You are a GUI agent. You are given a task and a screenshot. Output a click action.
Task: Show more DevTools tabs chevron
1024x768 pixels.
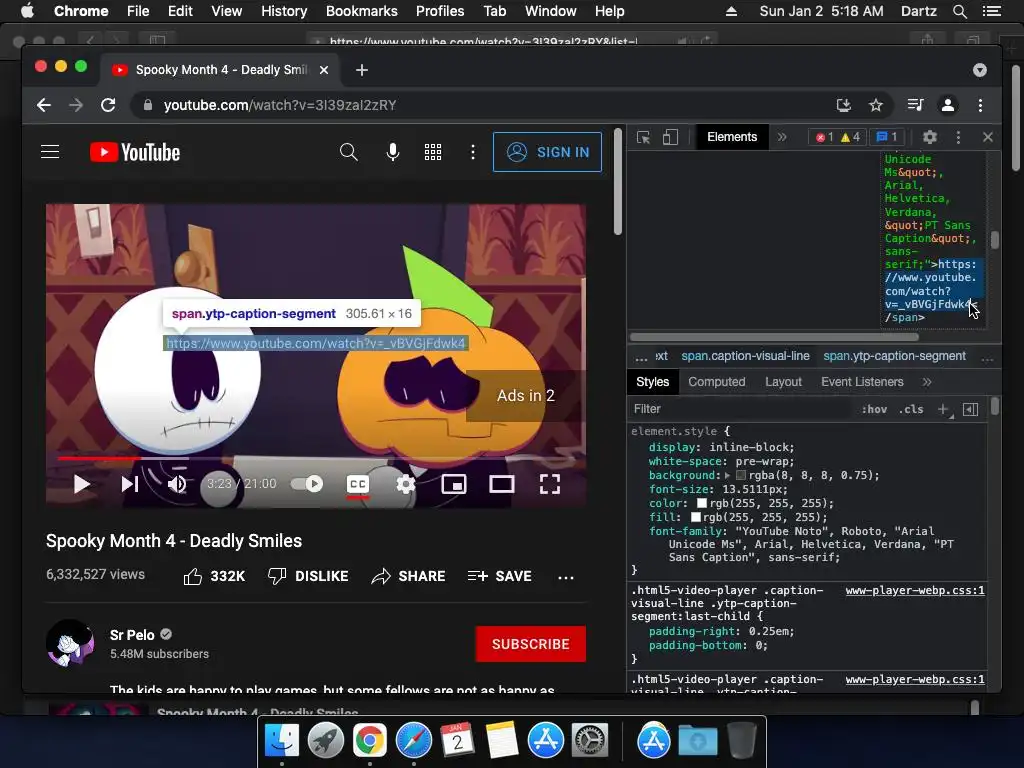pyautogui.click(x=782, y=137)
